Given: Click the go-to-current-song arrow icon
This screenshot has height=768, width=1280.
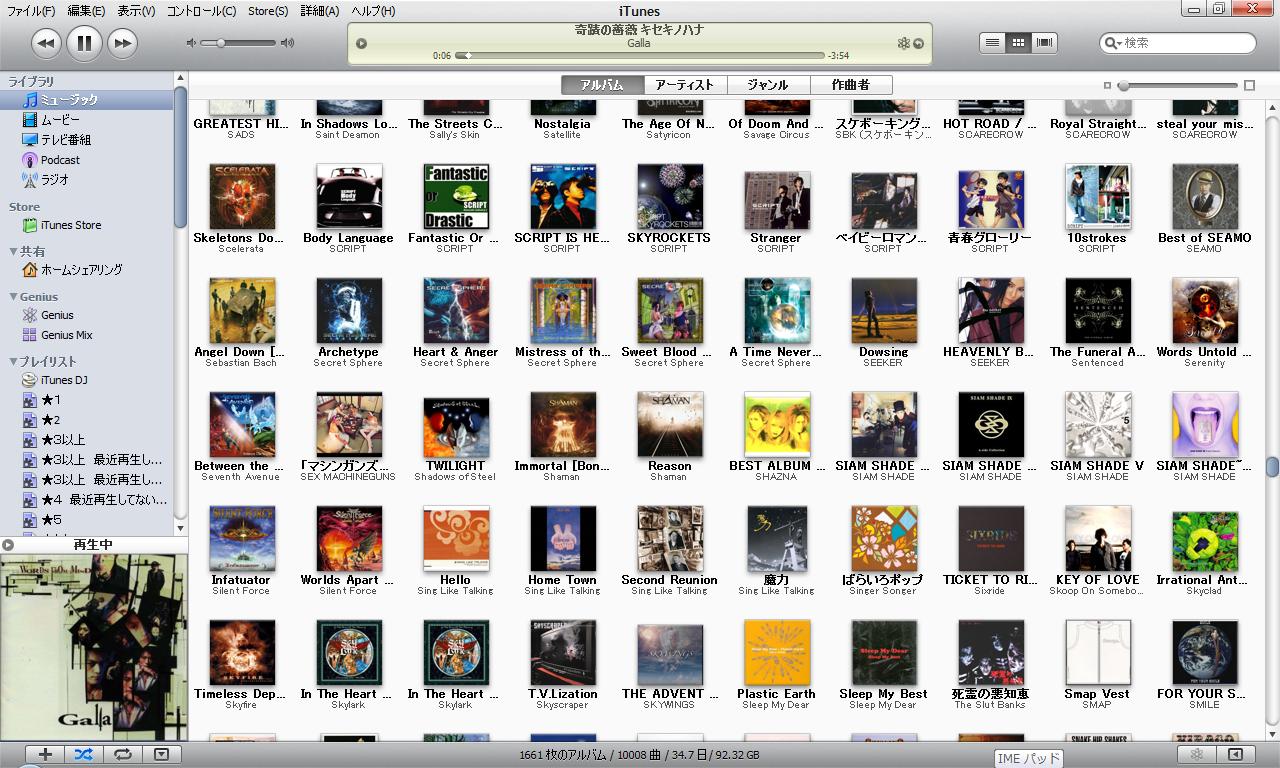Looking at the screenshot, I should click(x=918, y=43).
